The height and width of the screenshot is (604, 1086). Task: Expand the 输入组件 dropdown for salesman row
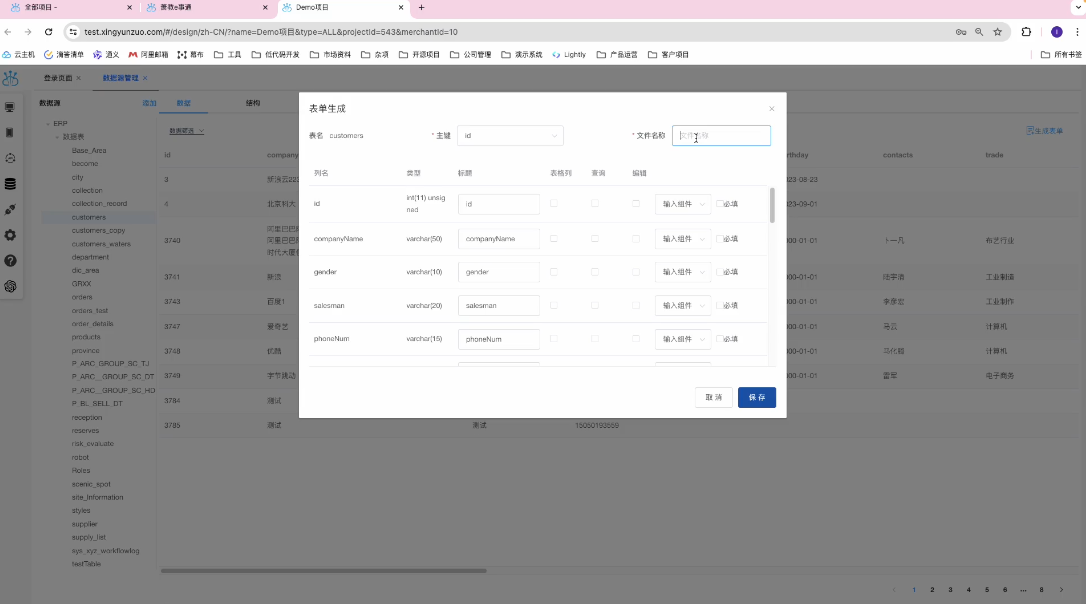pyautogui.click(x=683, y=305)
